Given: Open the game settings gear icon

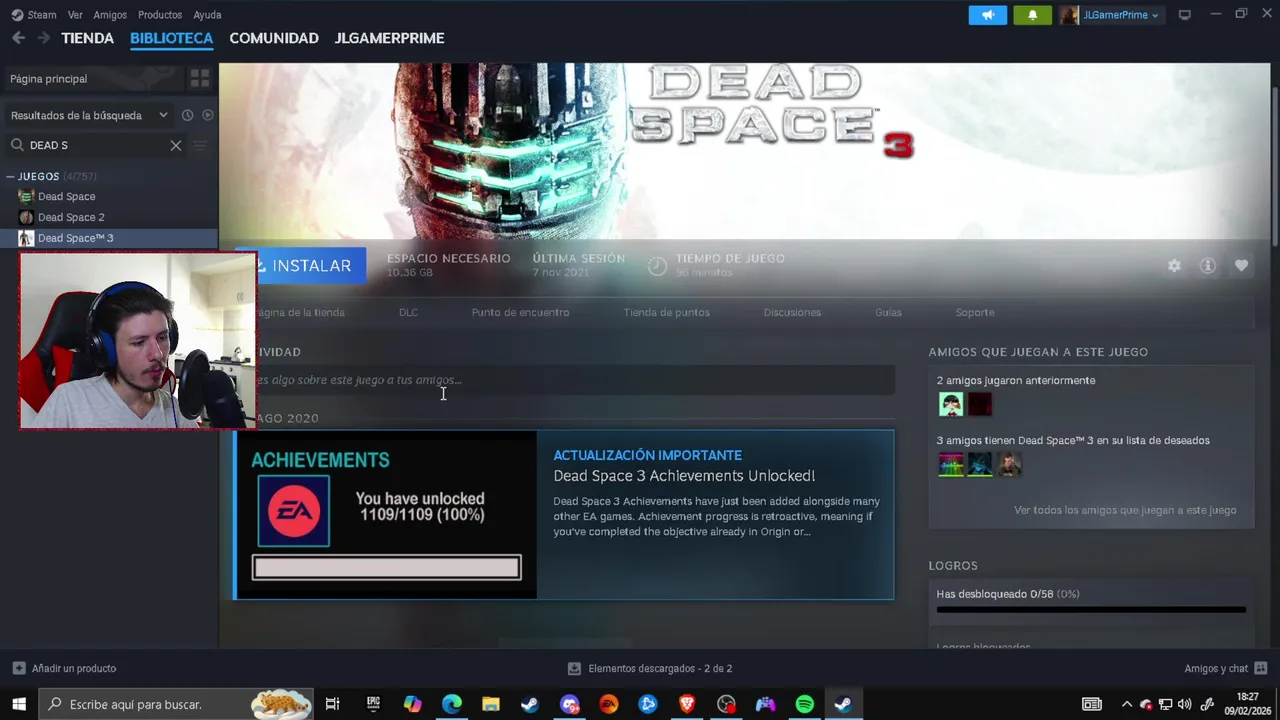Looking at the screenshot, I should 1174,266.
